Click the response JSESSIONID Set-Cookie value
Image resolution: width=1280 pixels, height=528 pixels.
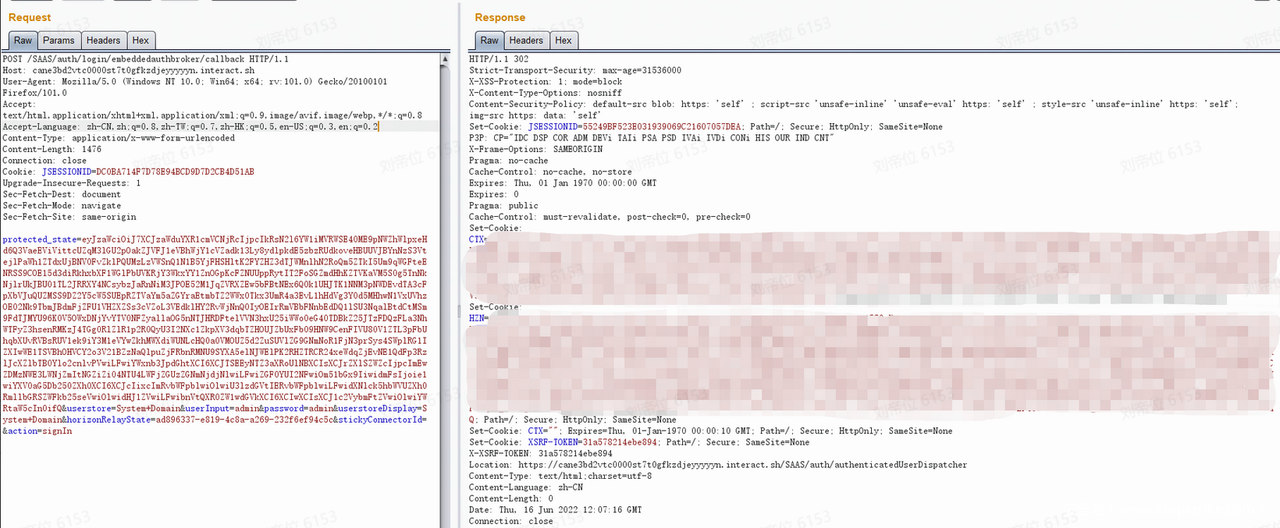[648, 127]
